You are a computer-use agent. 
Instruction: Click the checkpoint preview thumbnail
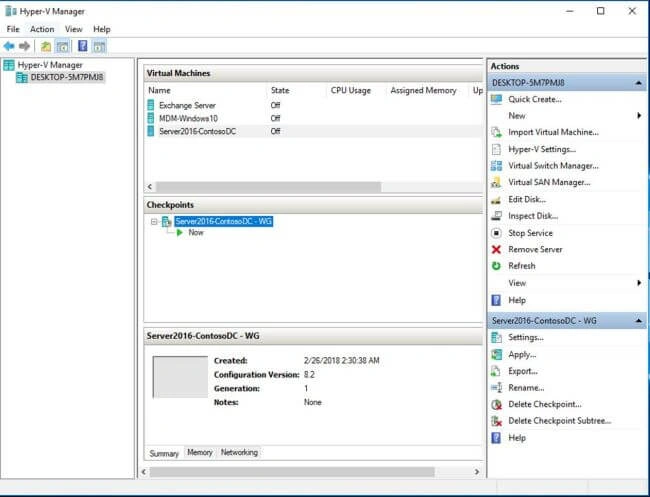click(180, 377)
